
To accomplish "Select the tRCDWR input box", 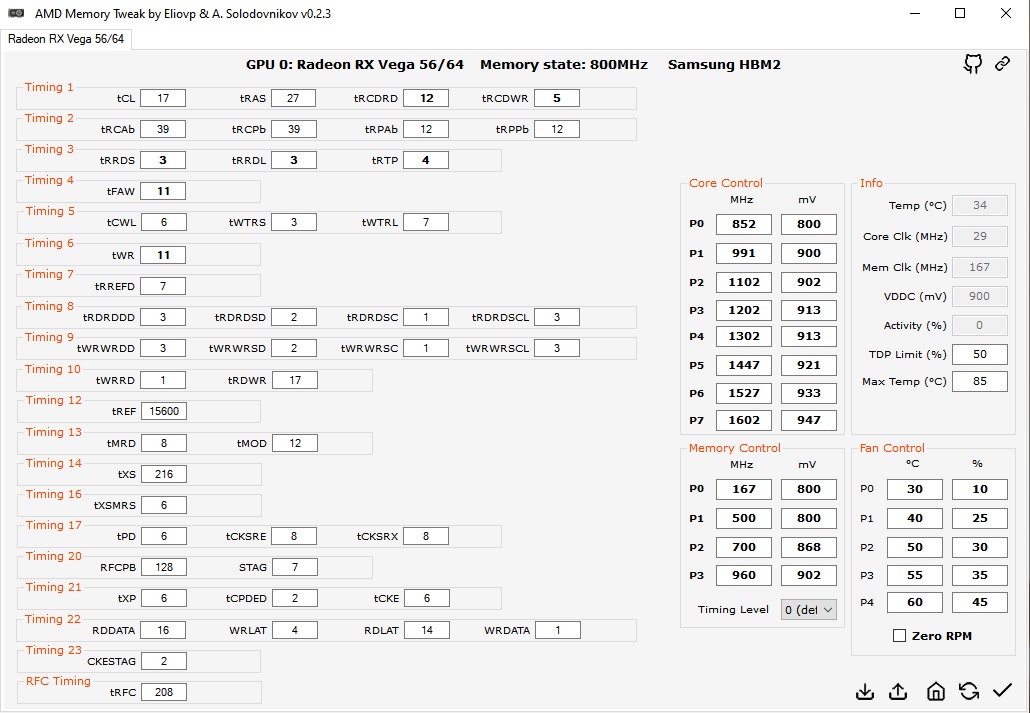I will (x=557, y=98).
